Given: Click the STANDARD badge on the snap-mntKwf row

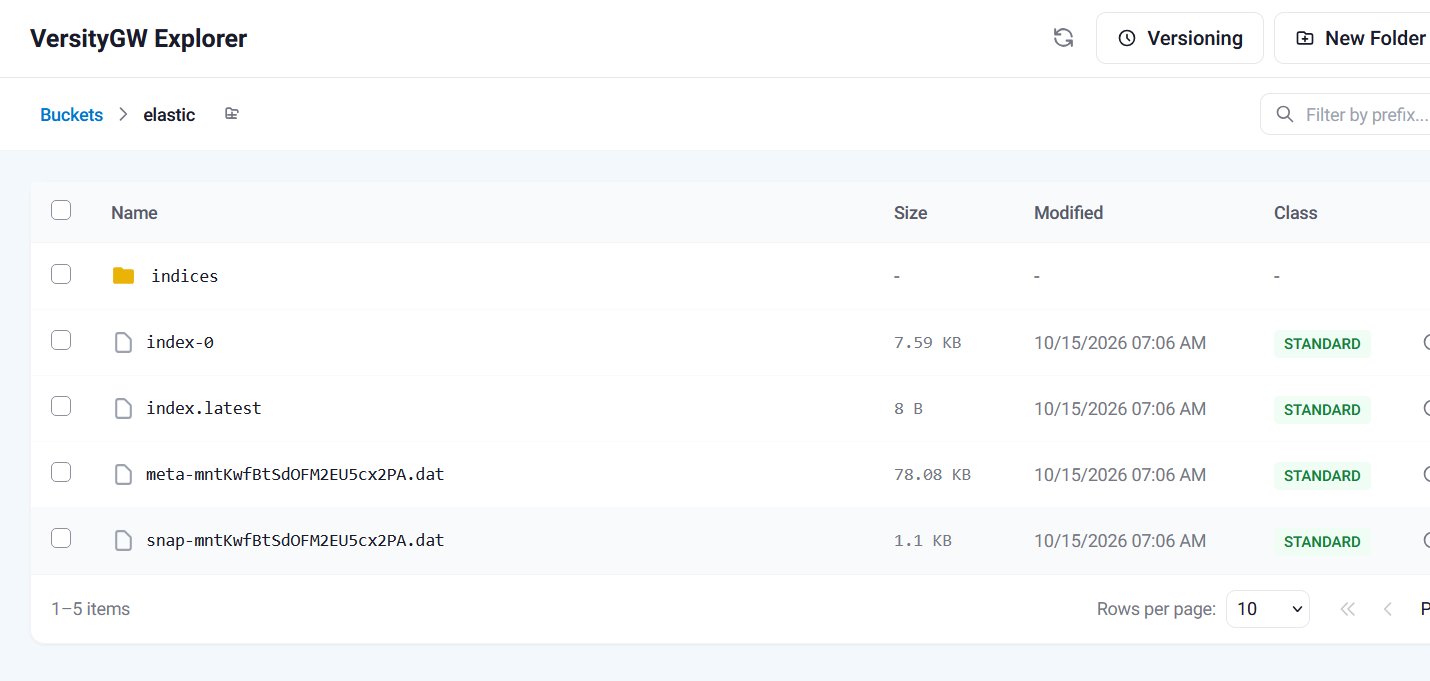Looking at the screenshot, I should [x=1322, y=541].
